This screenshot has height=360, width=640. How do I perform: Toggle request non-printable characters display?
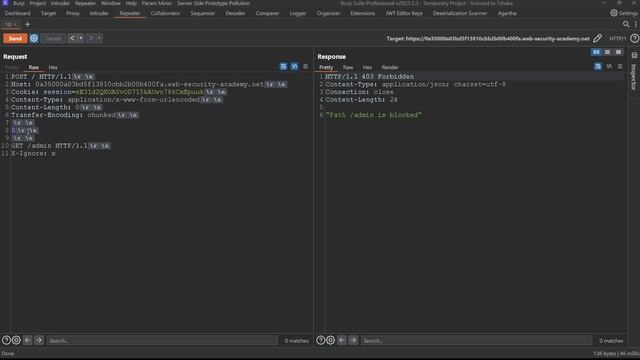(x=294, y=67)
